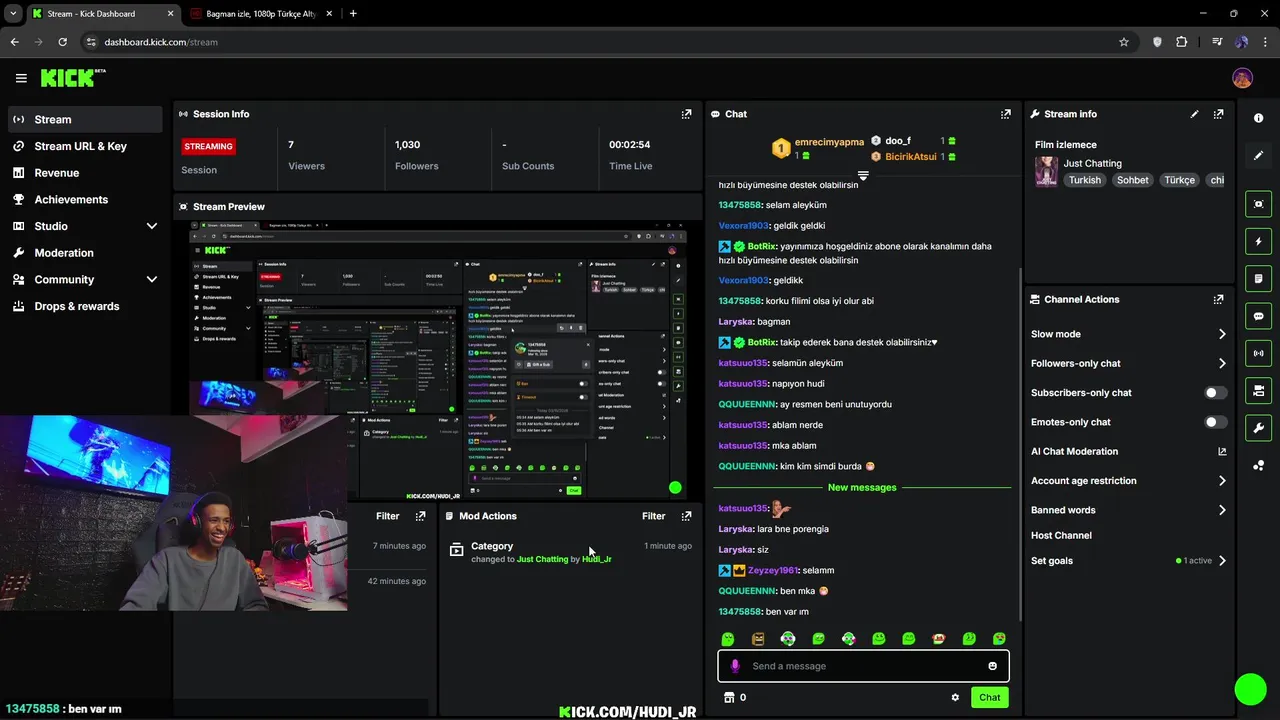Click the wrench icon in right sidebar

(1258, 428)
